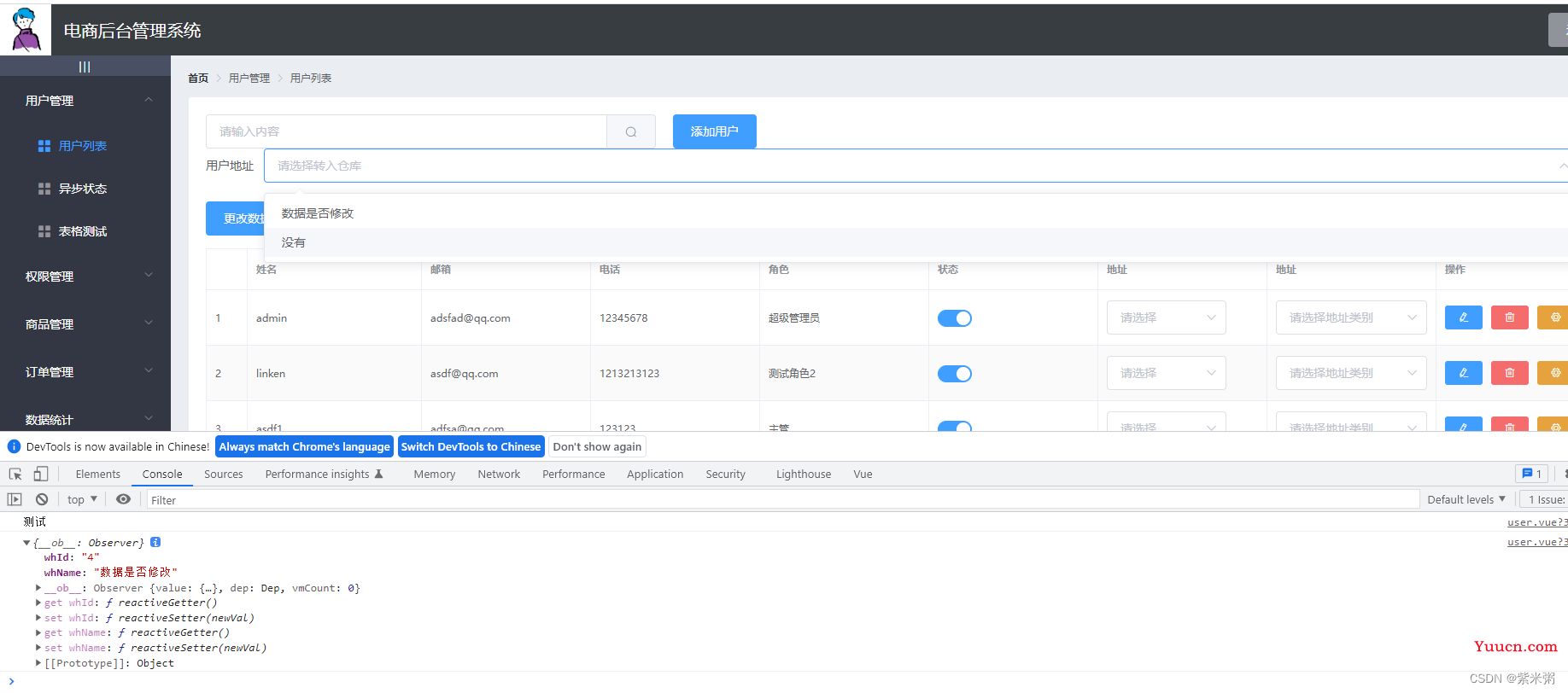
Task: Open admin row 请选择 address dropdown
Action: coord(1167,317)
